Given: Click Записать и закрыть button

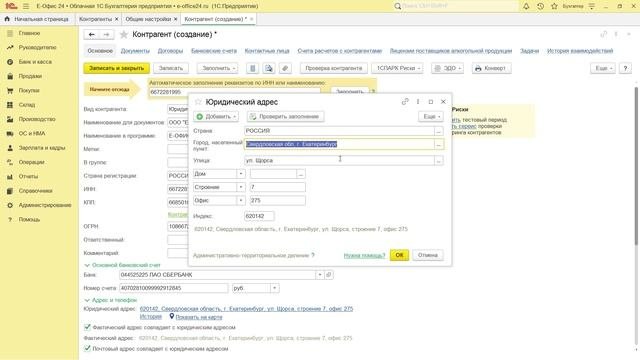Looking at the screenshot, I should click(x=116, y=68).
